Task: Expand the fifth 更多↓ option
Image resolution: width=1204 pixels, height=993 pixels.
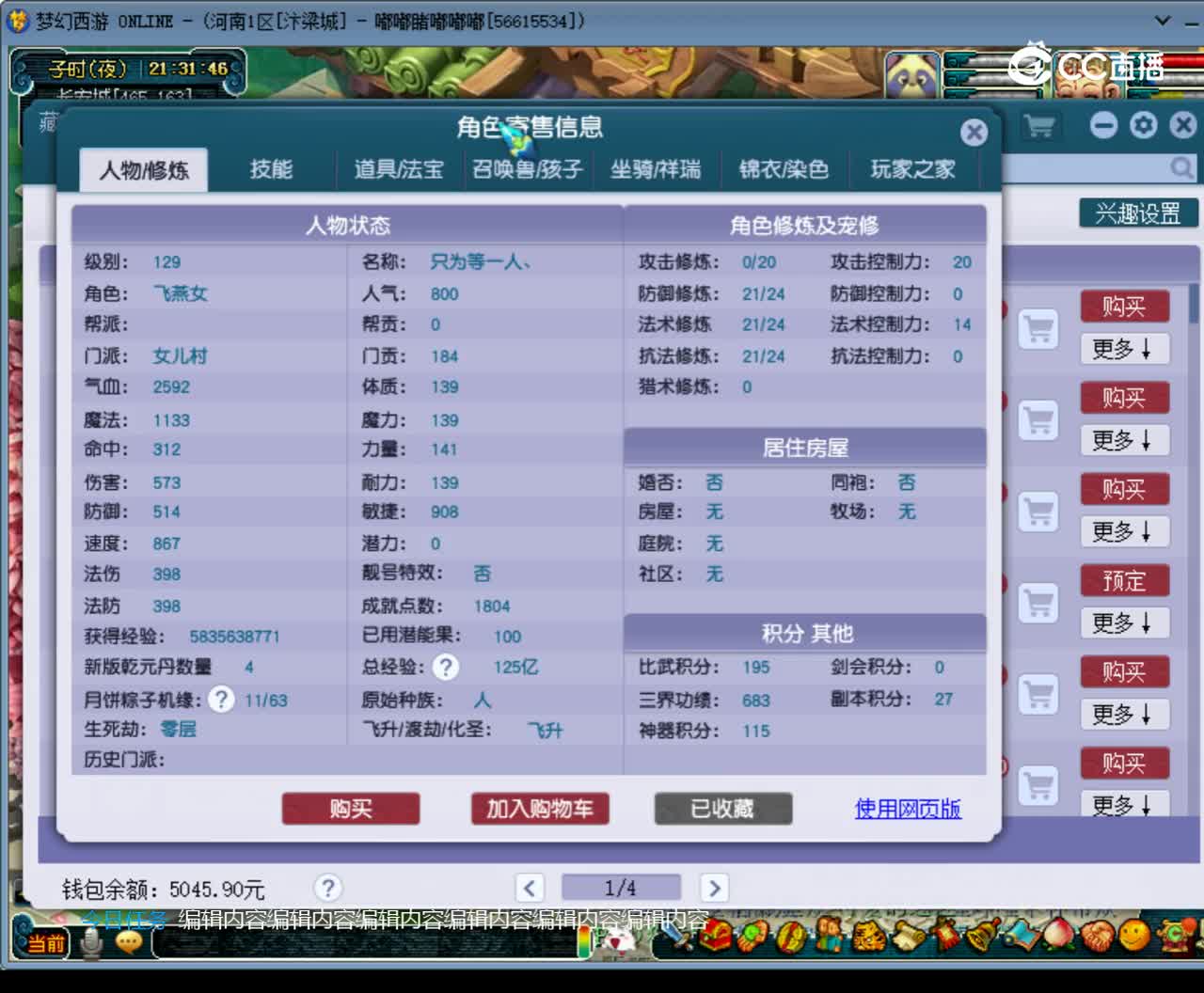Action: [1123, 715]
